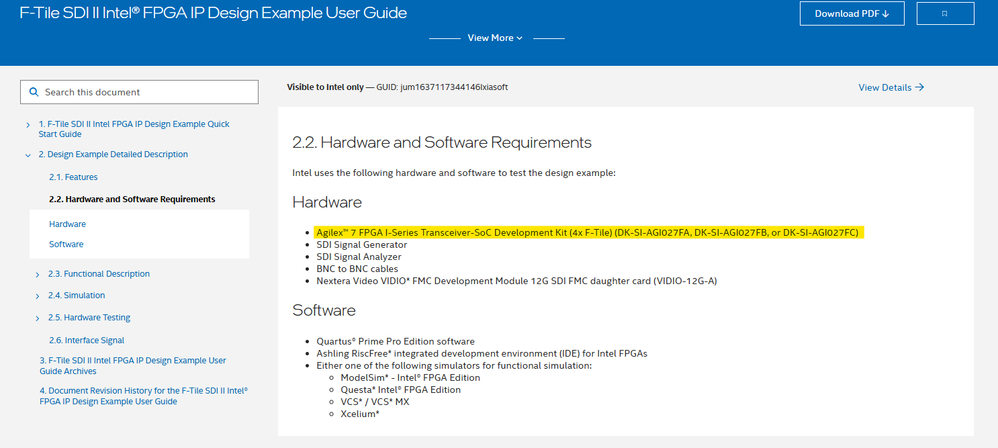Open 2.3 Functional Description
998x448 pixels.
(x=99, y=274)
